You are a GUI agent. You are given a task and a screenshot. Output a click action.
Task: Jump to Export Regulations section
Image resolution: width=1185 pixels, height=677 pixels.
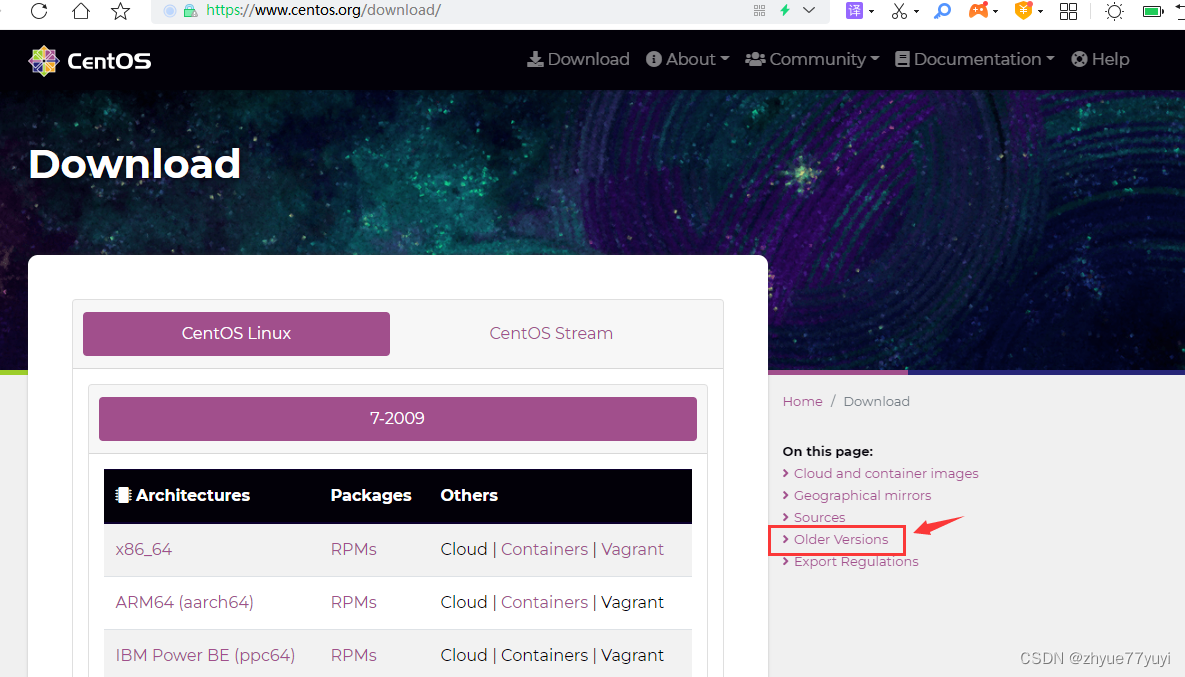tap(856, 561)
